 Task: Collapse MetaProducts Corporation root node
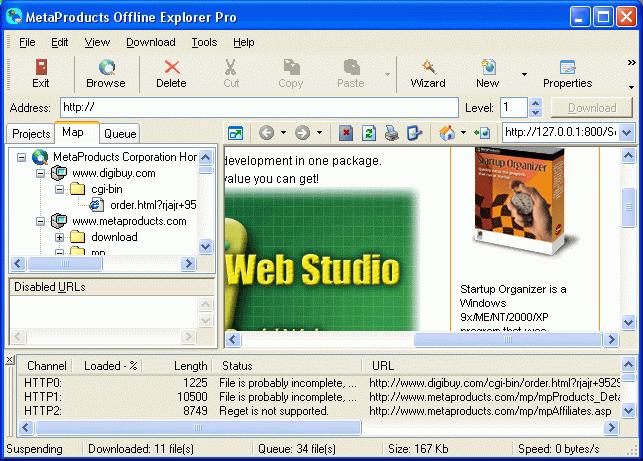21,157
